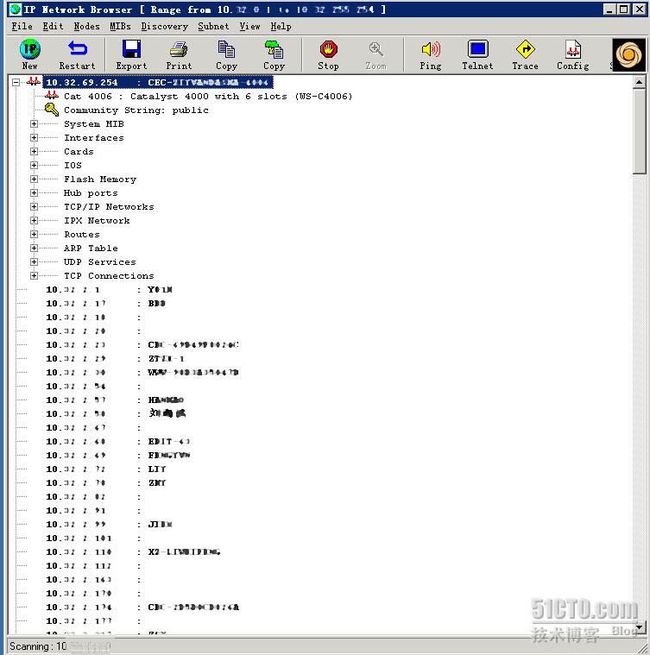Expand the IOS branch
This screenshot has height=655, width=650.
click(34, 165)
